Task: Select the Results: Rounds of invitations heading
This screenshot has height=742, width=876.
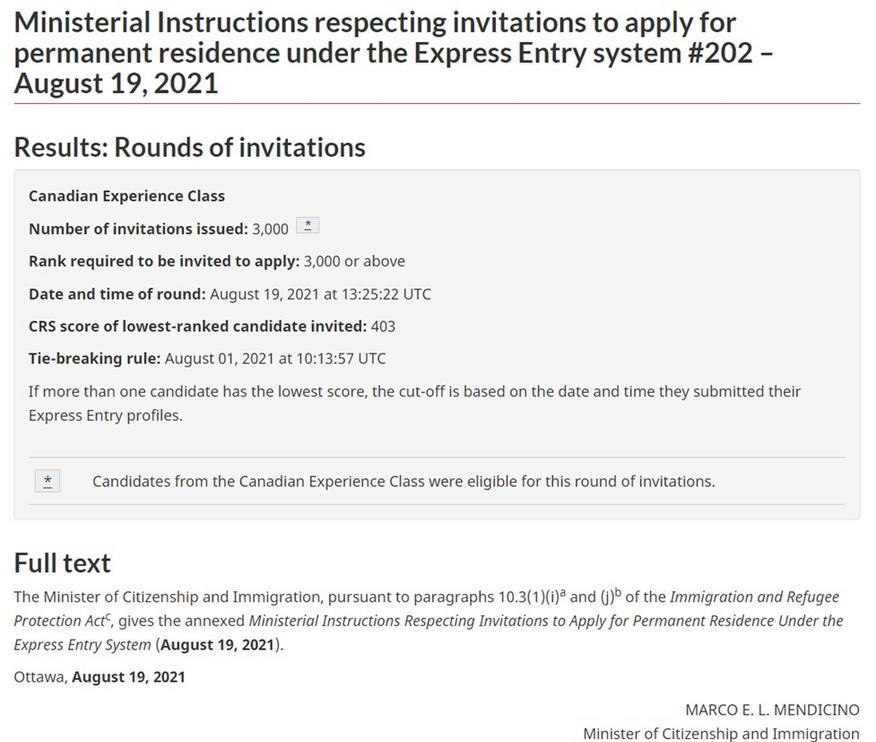Action: point(189,148)
